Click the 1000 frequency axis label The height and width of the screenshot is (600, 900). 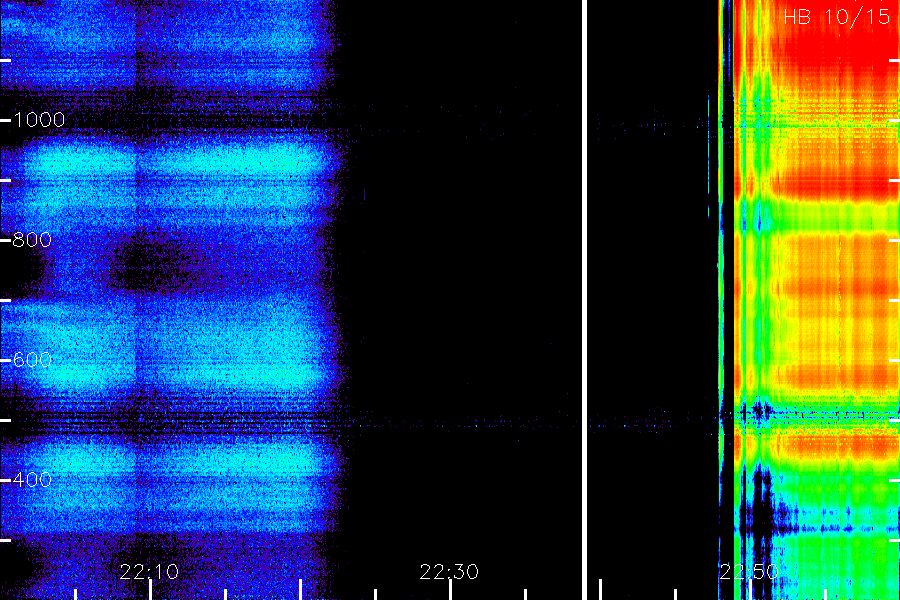pos(38,120)
